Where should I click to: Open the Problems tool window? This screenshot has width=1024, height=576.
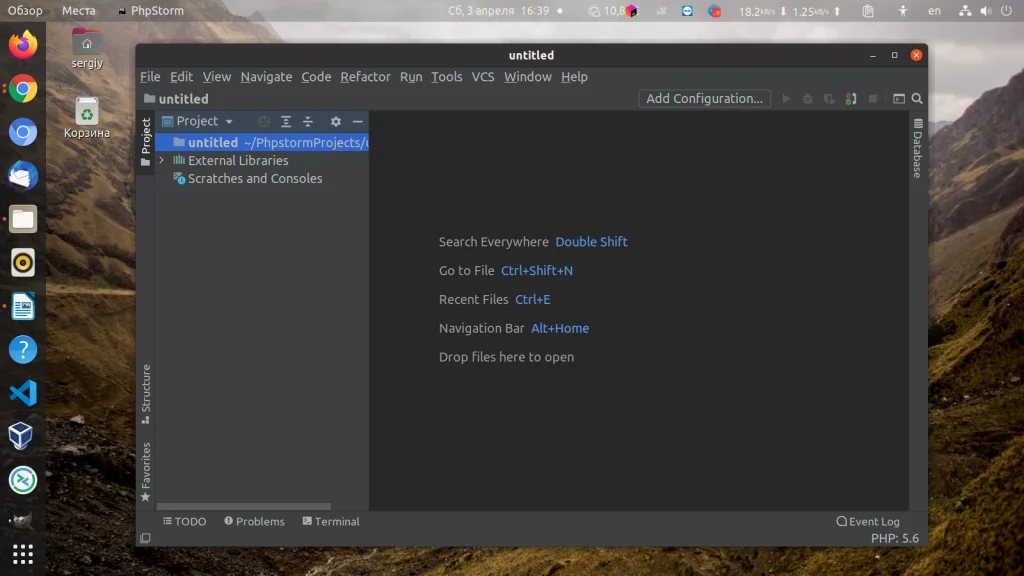pyautogui.click(x=254, y=521)
